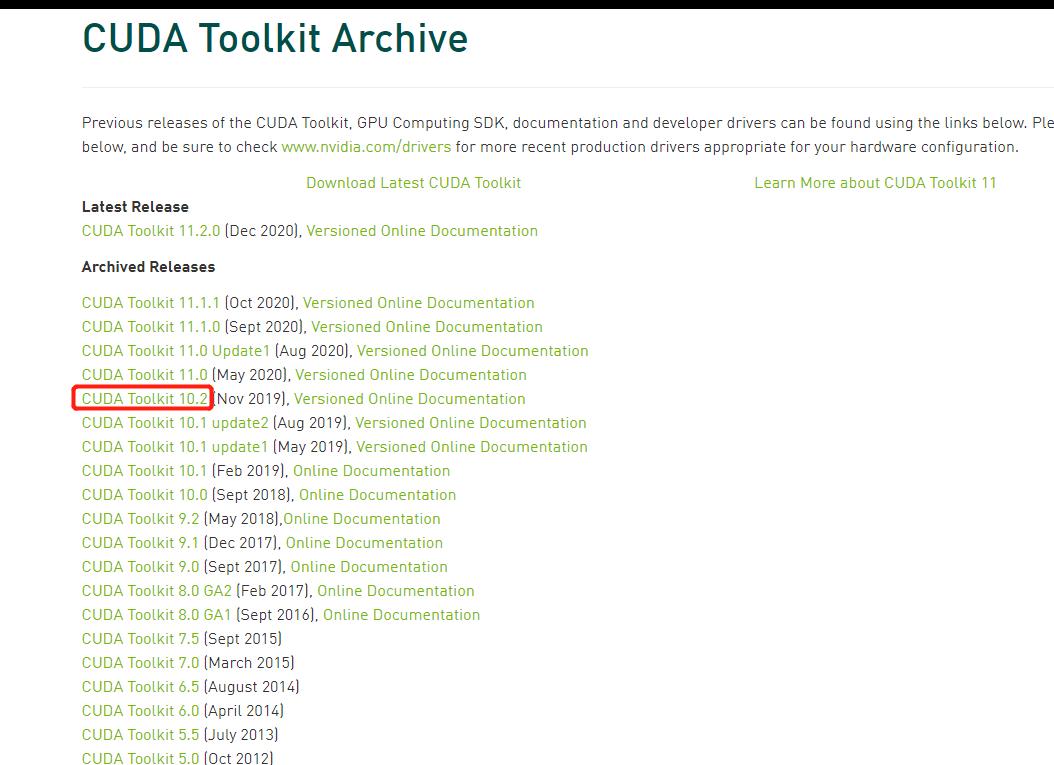This screenshot has height=765, width=1054.
Task: Open Online Documentation for May 2018 release
Action: (362, 520)
